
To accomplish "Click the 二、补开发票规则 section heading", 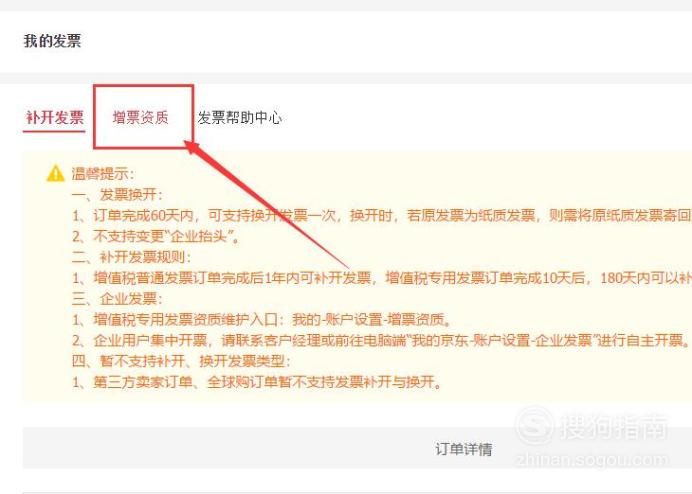I will pos(132,257).
